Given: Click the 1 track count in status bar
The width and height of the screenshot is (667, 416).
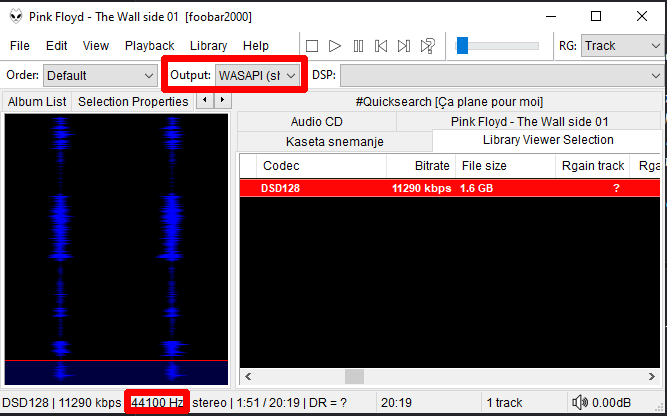Looking at the screenshot, I should click(504, 402).
